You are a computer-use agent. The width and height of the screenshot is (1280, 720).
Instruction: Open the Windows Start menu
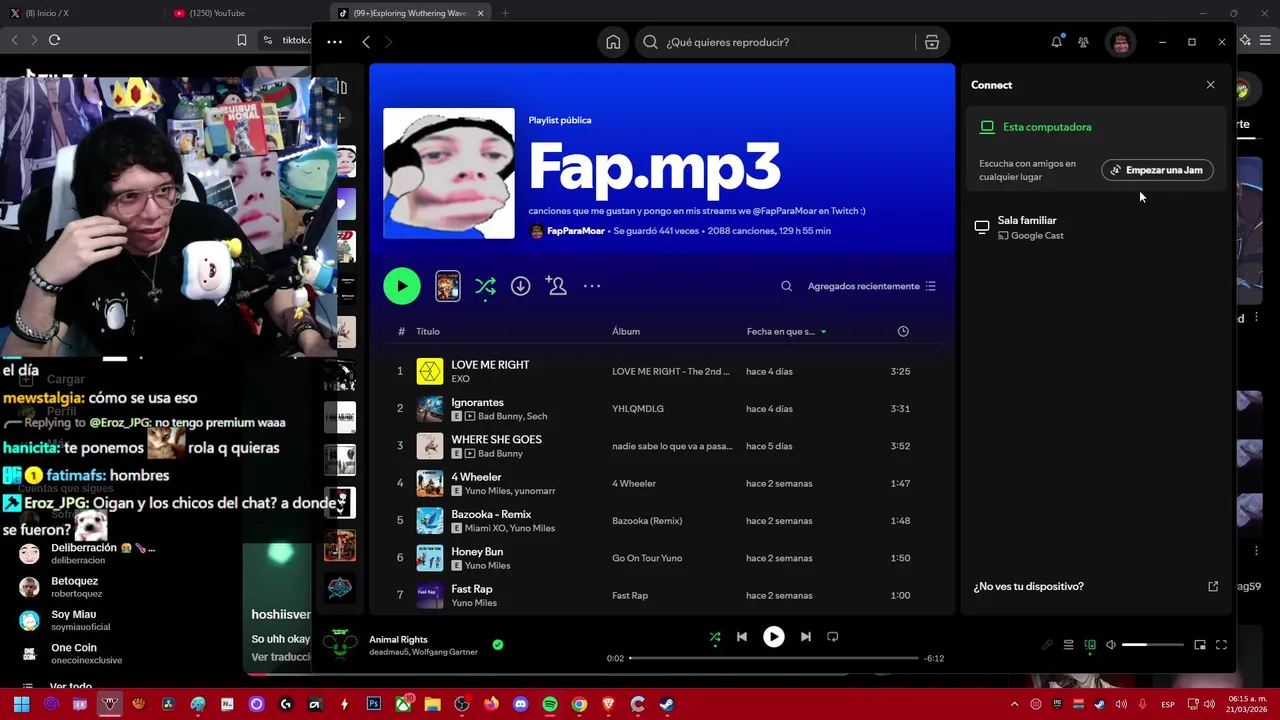click(21, 704)
